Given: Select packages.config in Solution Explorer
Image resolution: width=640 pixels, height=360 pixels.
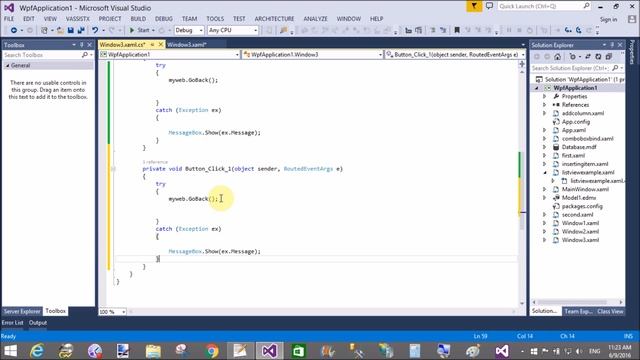Looking at the screenshot, I should pyautogui.click(x=582, y=206).
